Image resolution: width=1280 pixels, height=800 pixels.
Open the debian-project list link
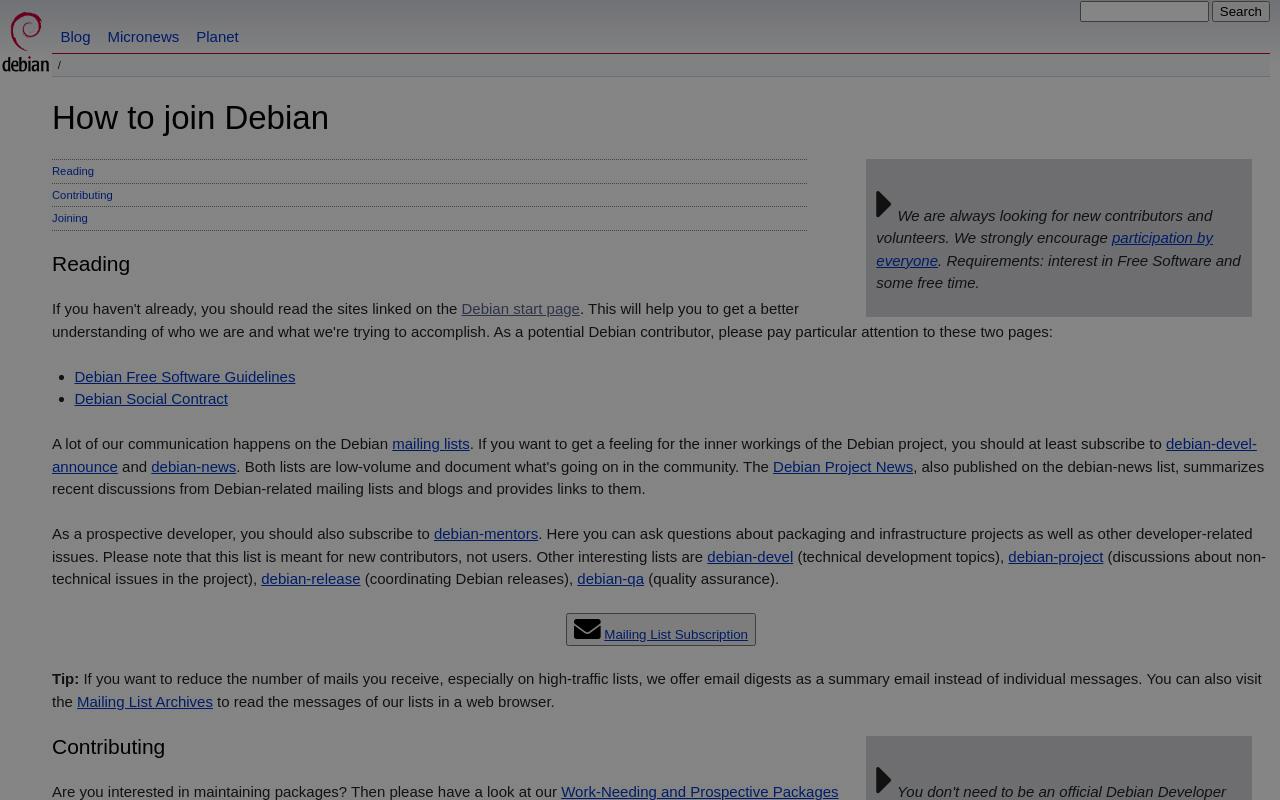1055,557
